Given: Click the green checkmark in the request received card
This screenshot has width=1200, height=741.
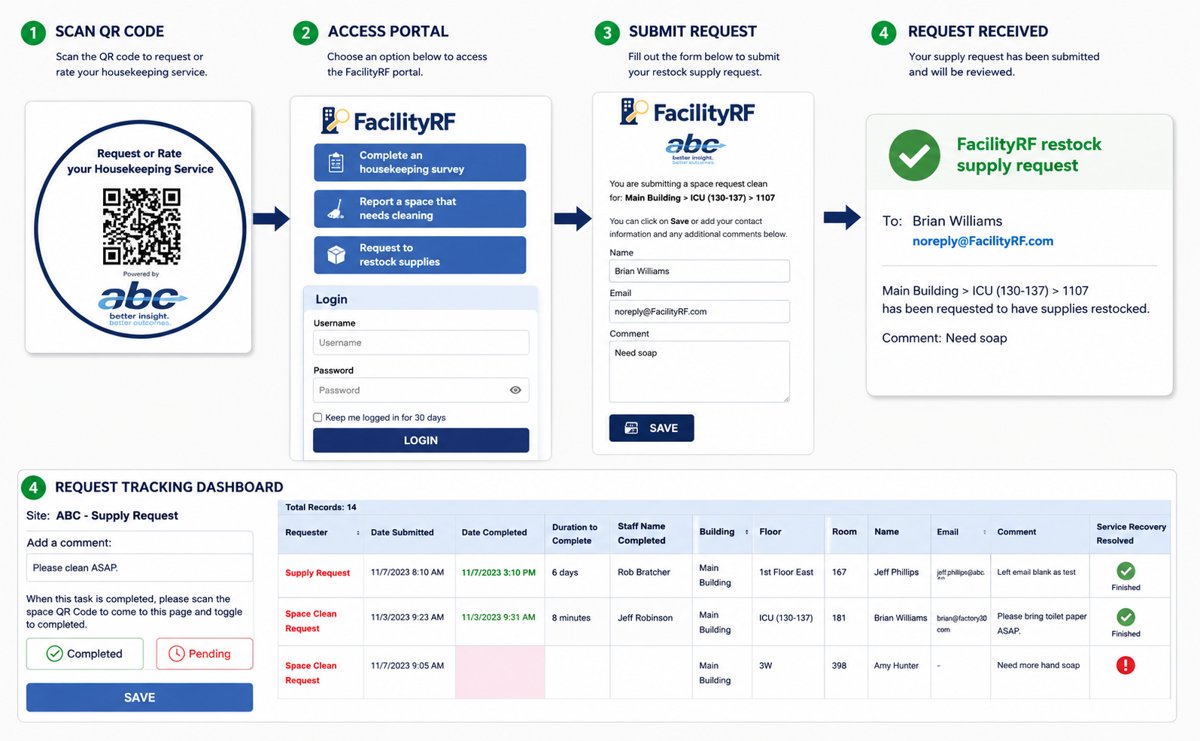Looking at the screenshot, I should pos(915,155).
